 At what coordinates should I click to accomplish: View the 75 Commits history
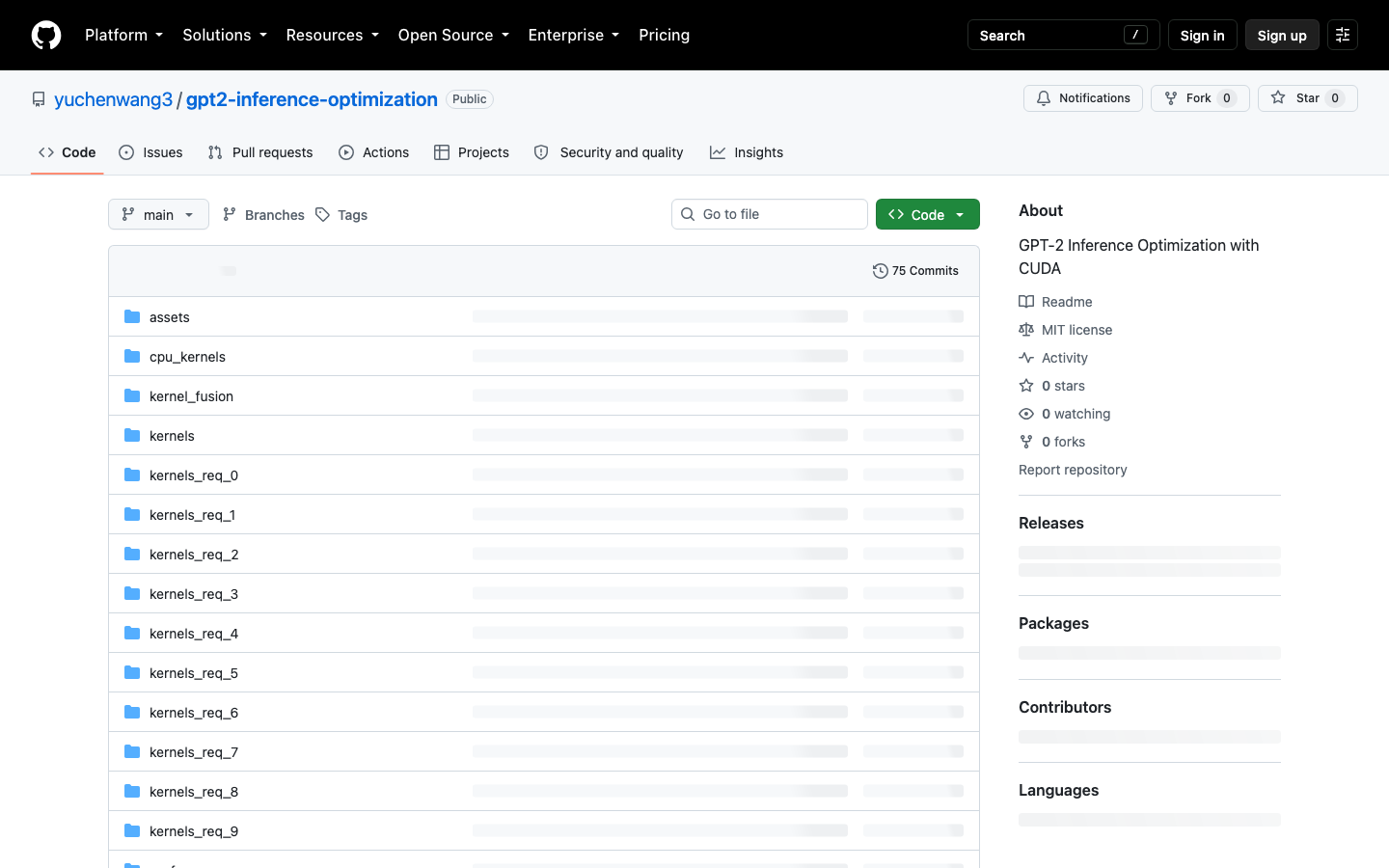tap(915, 271)
